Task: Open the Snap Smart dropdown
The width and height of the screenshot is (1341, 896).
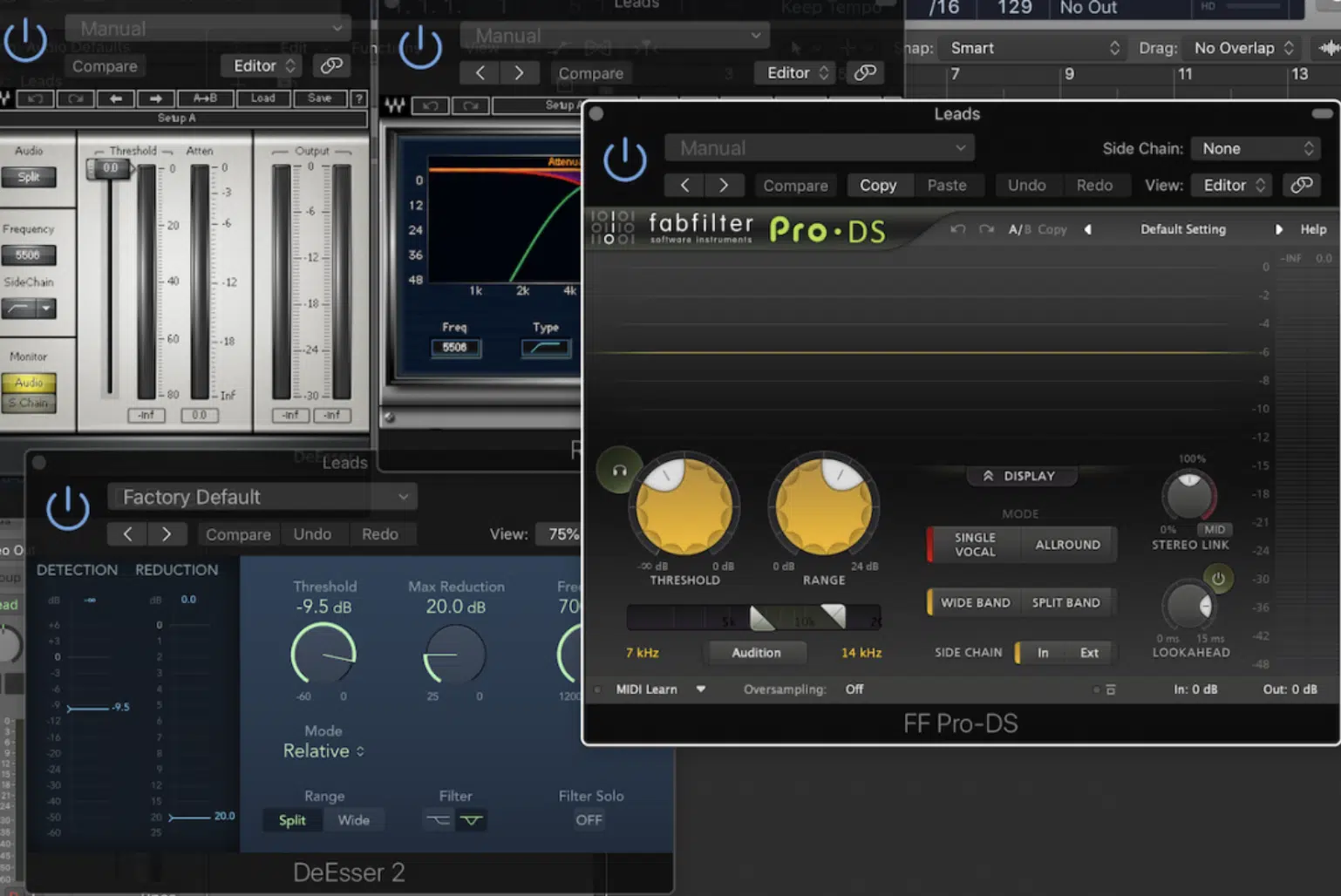Action: (1034, 48)
